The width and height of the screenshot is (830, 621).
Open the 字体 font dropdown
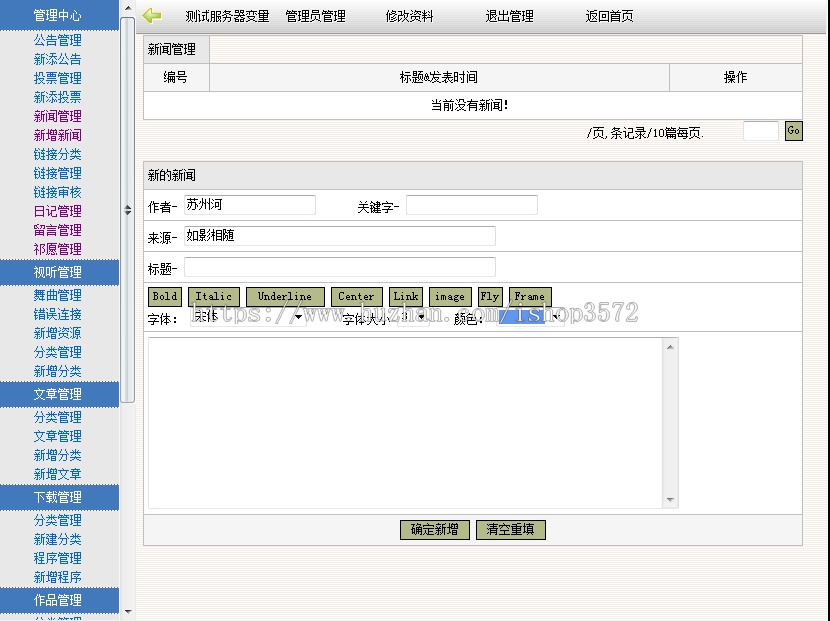(248, 317)
